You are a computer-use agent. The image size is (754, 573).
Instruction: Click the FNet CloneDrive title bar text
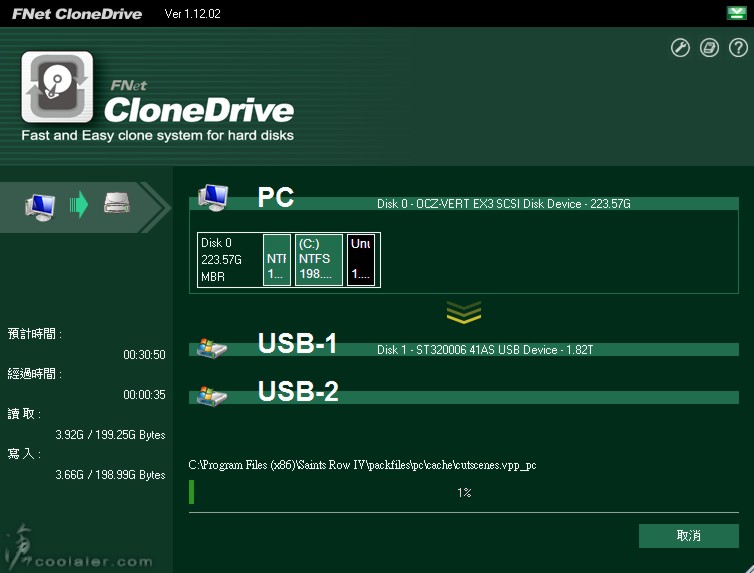[77, 13]
